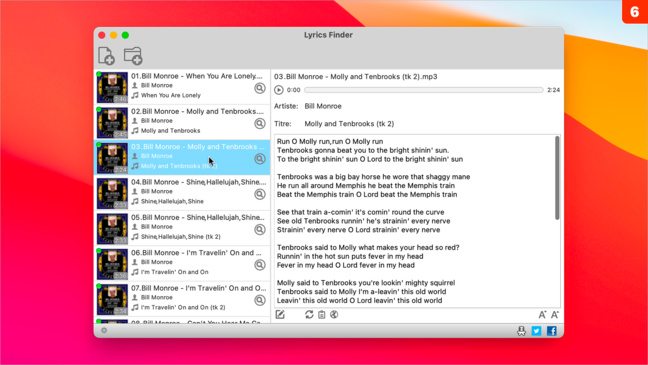The image size is (648, 365).
Task: Click the window's green zoom button
Action: (x=125, y=35)
